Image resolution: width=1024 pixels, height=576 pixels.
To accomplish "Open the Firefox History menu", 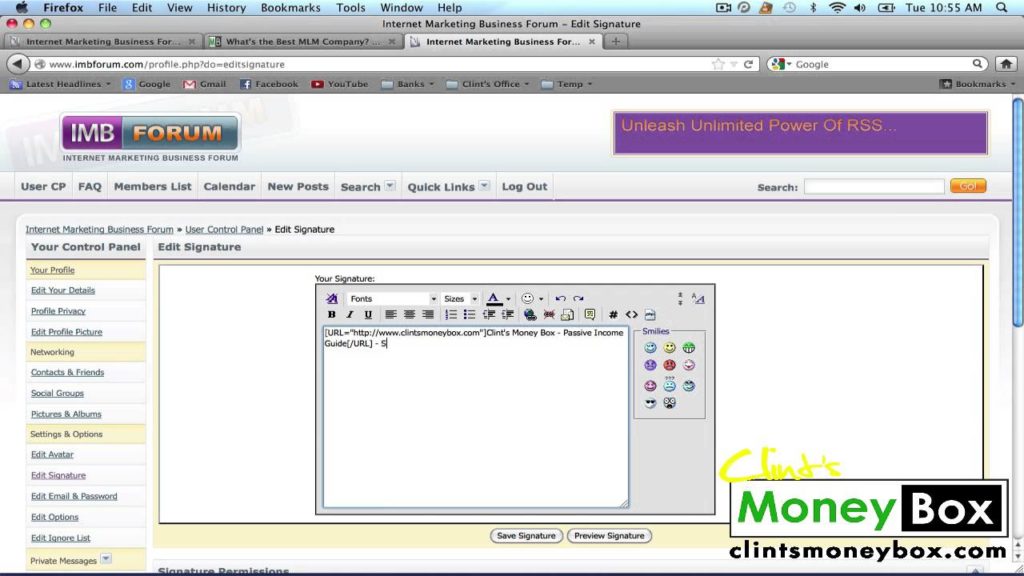I will pyautogui.click(x=226, y=8).
